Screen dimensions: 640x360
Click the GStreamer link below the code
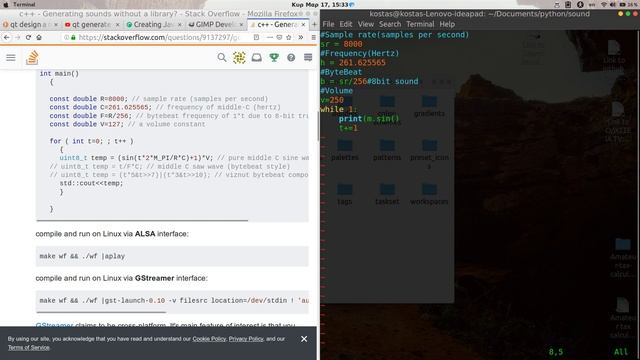pyautogui.click(x=54, y=325)
